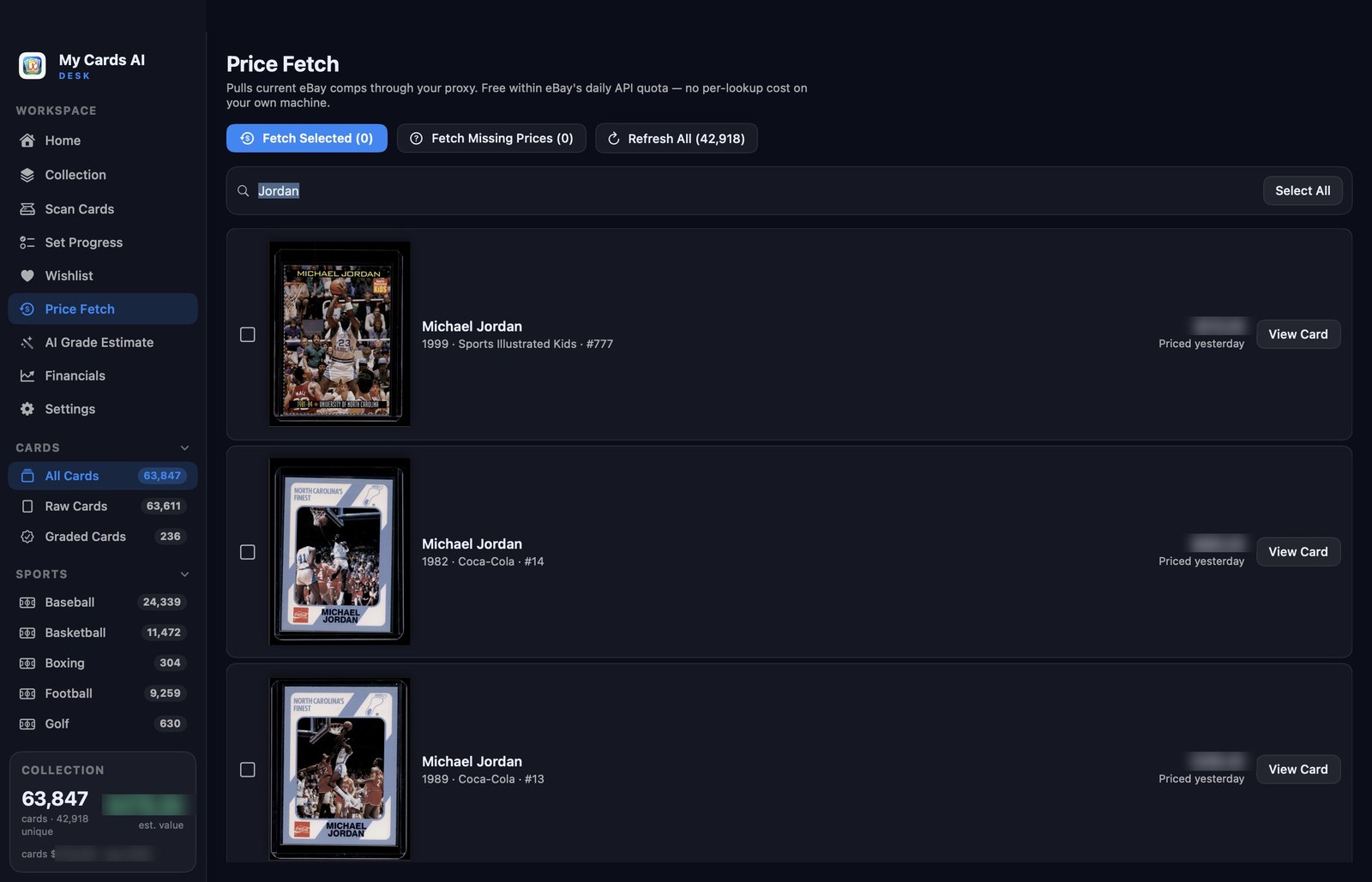Click the Boxing sport icon
Screen dimensions: 1372x882
[x=27, y=663]
